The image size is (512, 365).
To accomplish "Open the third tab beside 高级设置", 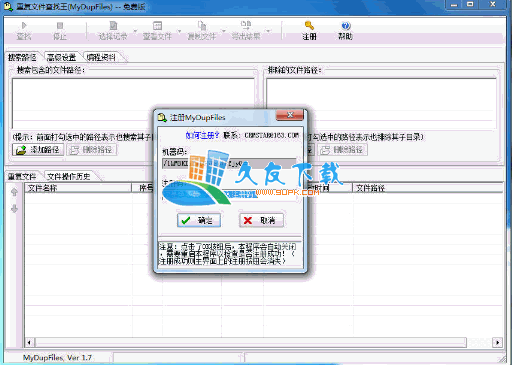I will (x=101, y=57).
